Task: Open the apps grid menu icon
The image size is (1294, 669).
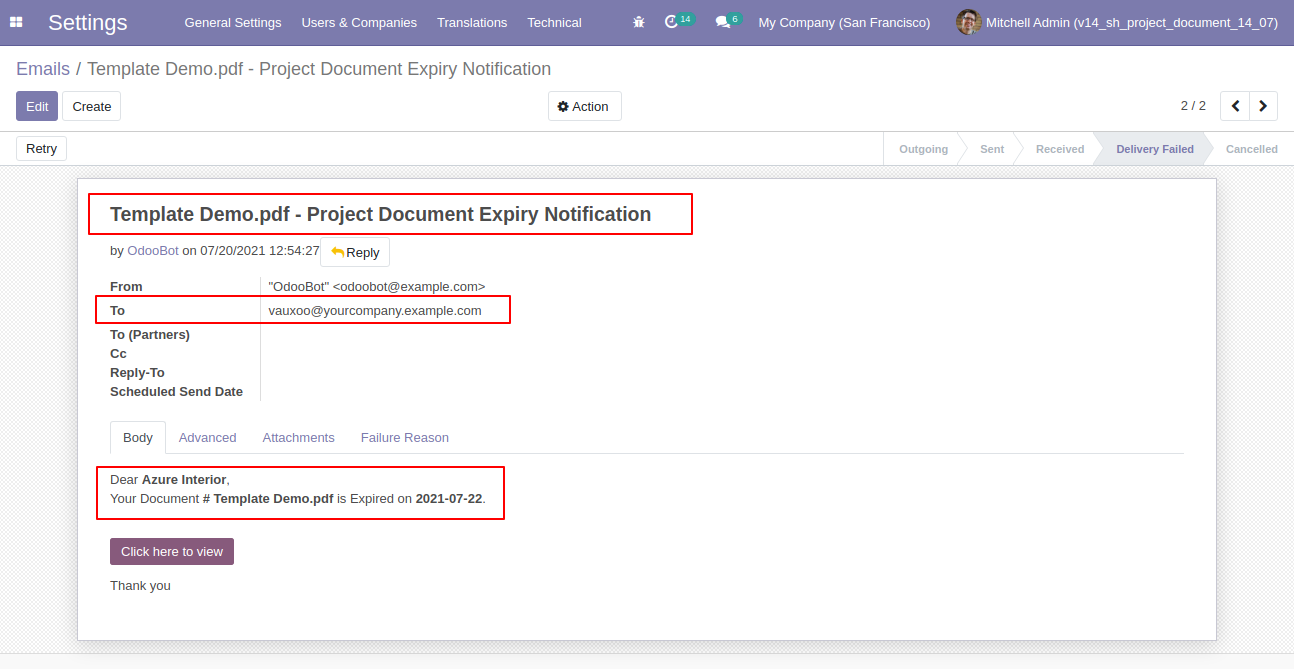Action: (16, 22)
